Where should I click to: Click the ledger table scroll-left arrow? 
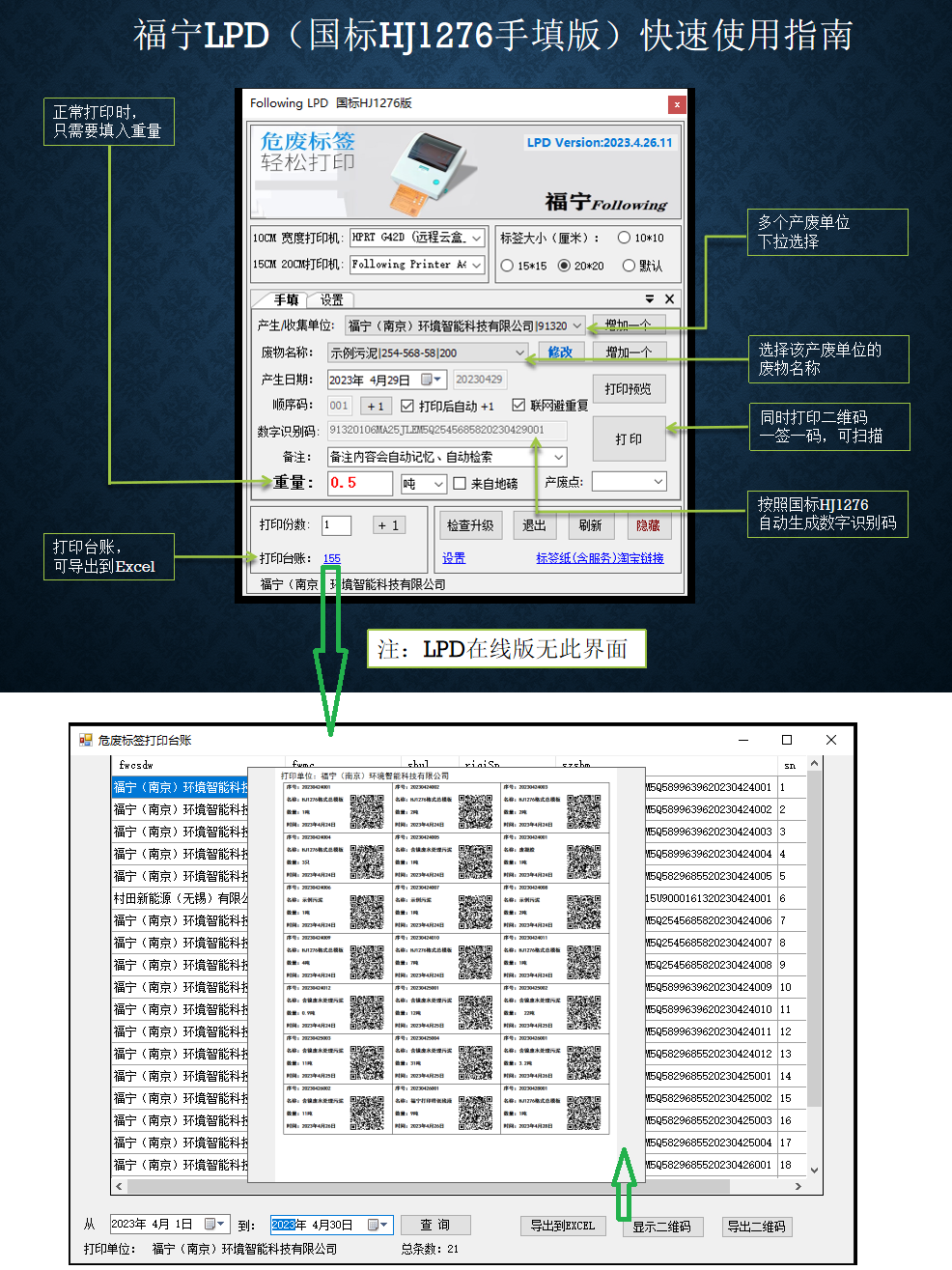pyautogui.click(x=120, y=1185)
